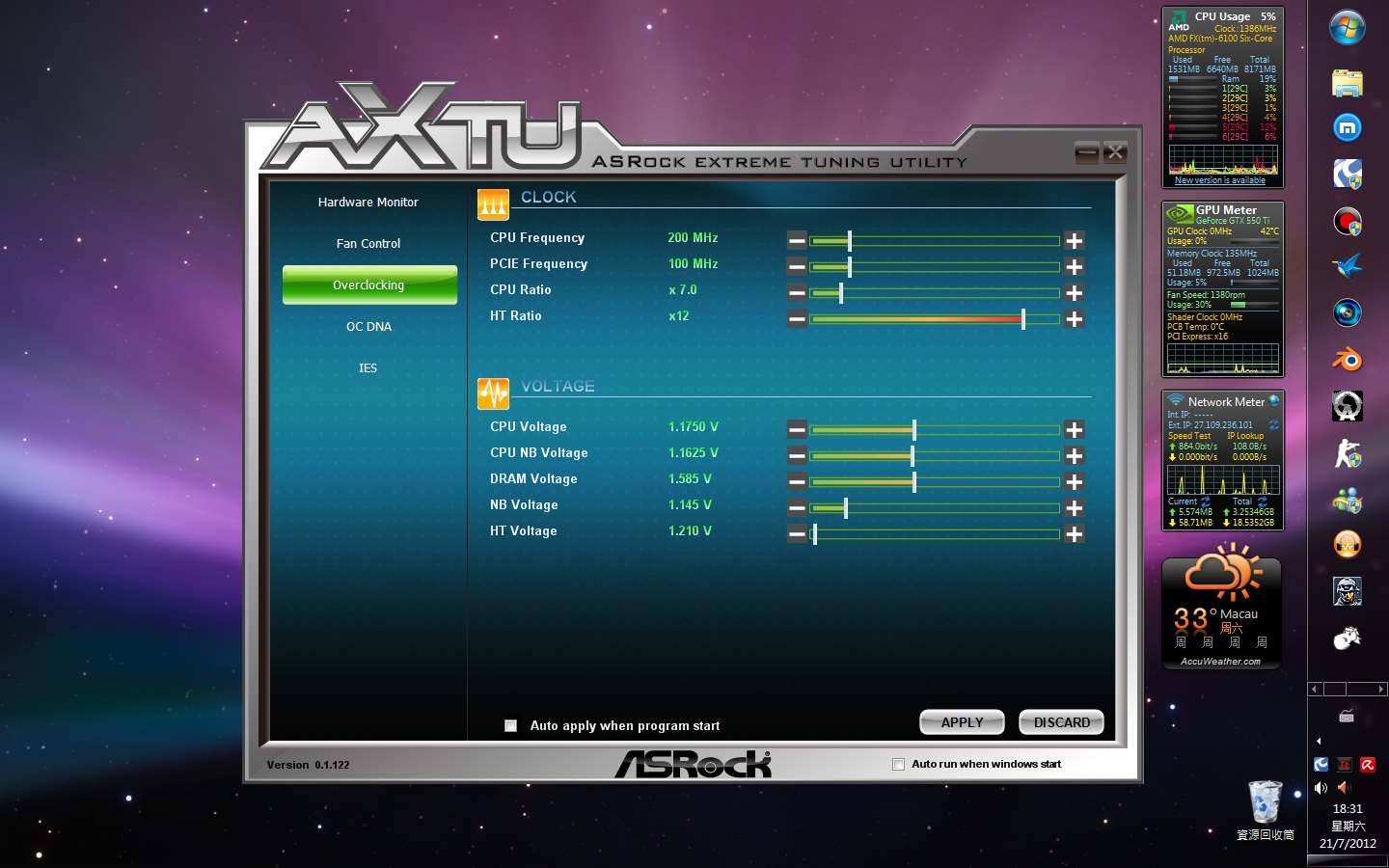Open AccuWeather.com link in weather gadget
The height and width of the screenshot is (868, 1389).
(1220, 662)
